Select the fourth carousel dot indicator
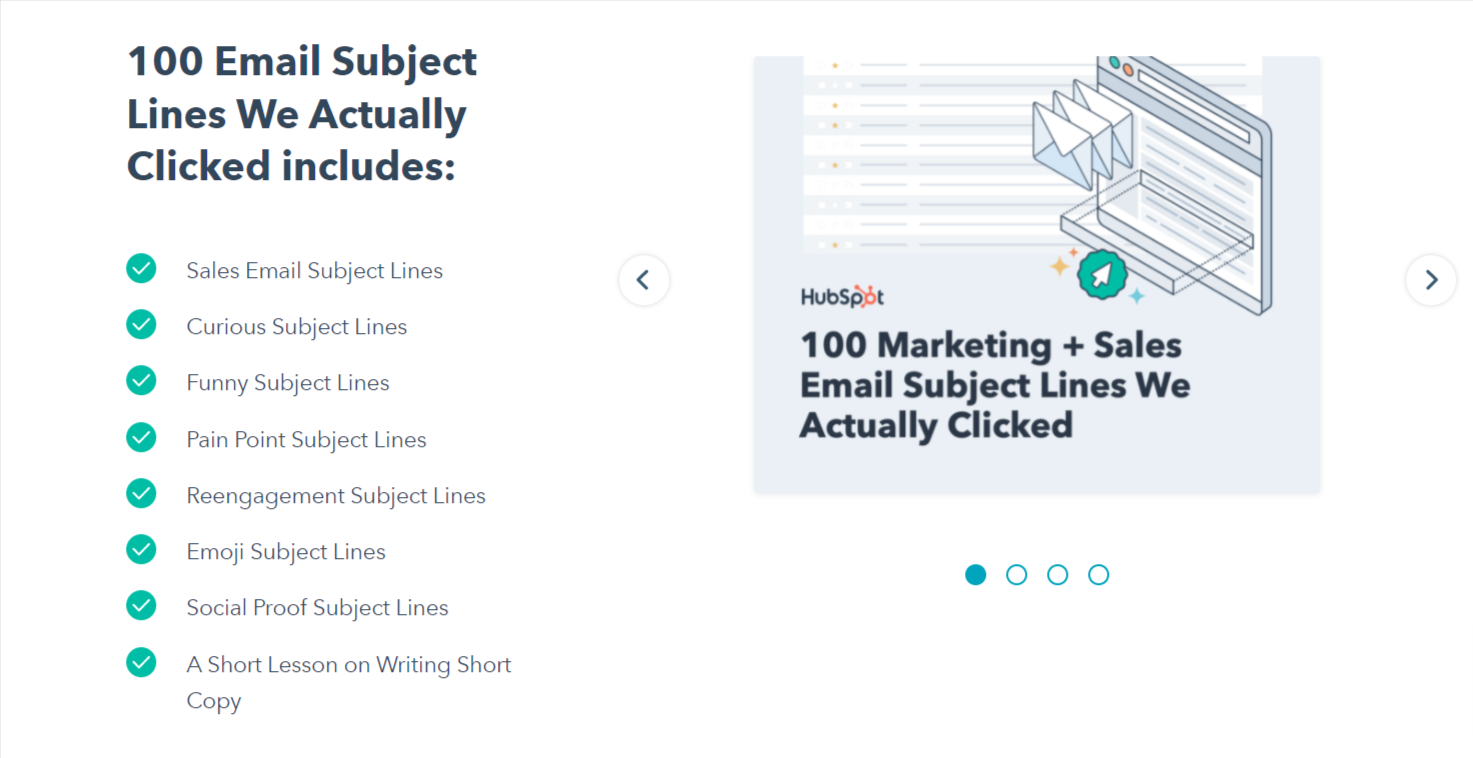The width and height of the screenshot is (1473, 758). (1099, 575)
